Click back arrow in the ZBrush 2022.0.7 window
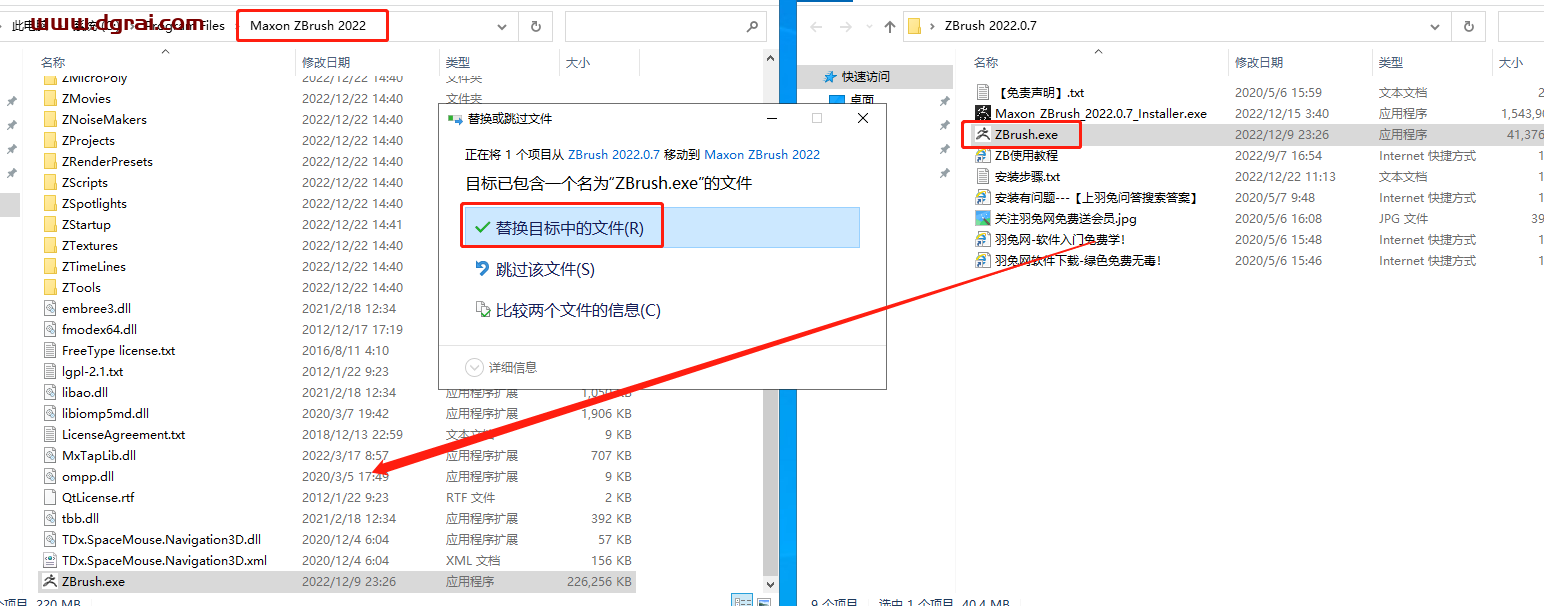This screenshot has width=1544, height=606. pyautogui.click(x=817, y=26)
